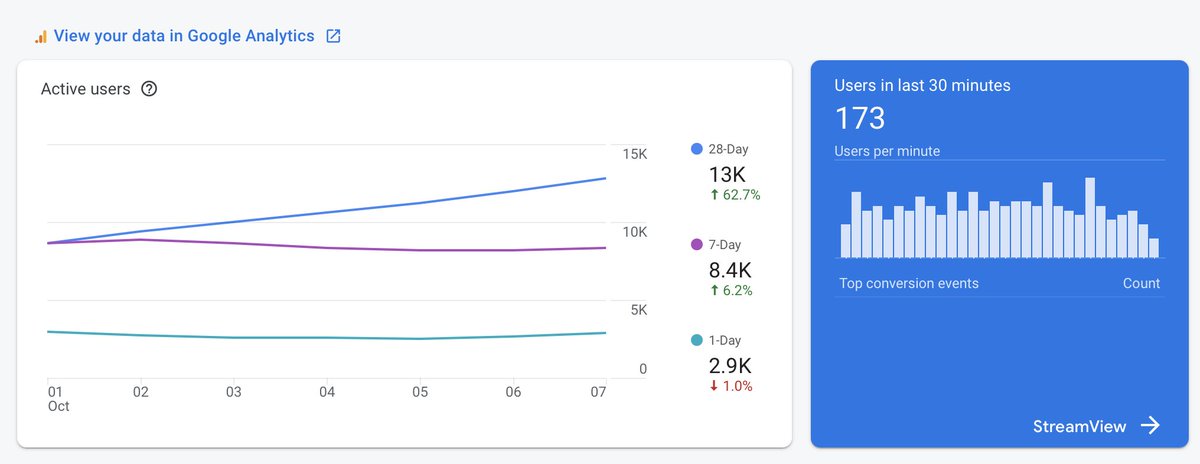1200x464 pixels.
Task: Select the 1-Day 2.9K metric
Action: pos(730,365)
